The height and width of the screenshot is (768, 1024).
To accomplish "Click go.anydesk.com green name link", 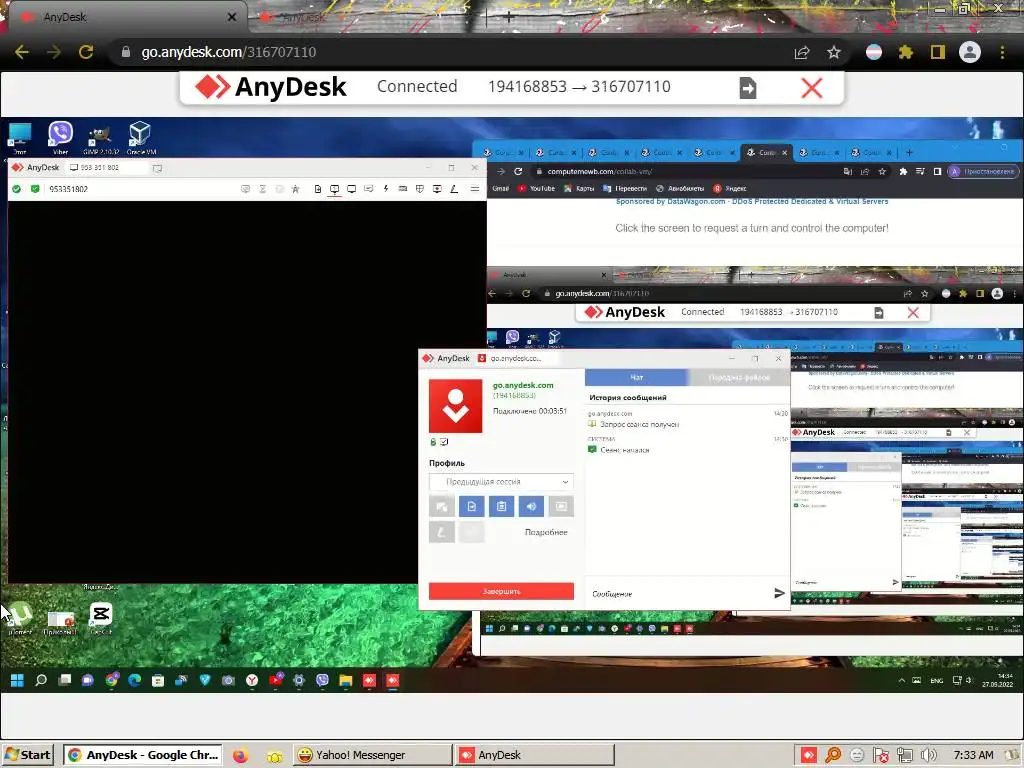I will 523,385.
